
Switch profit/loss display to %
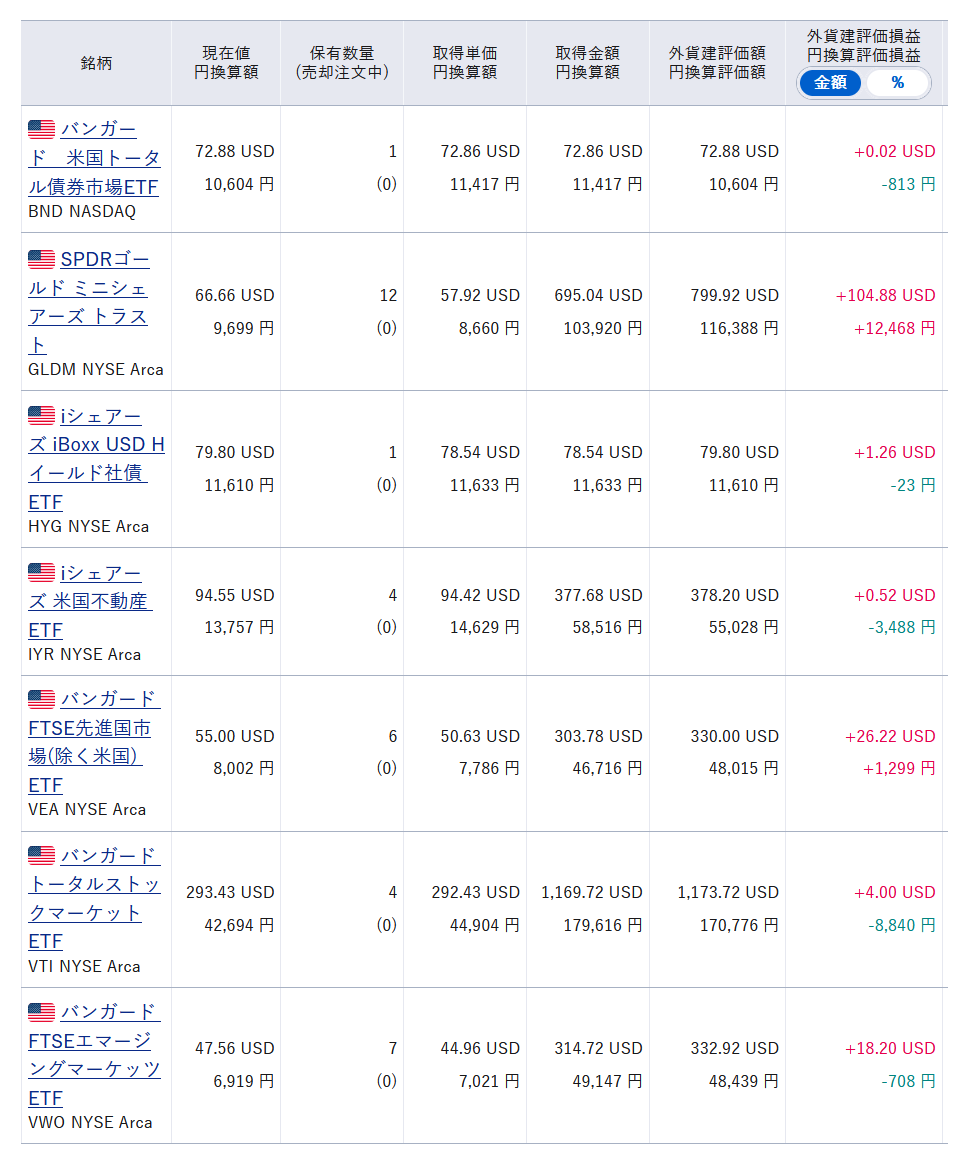click(x=897, y=83)
